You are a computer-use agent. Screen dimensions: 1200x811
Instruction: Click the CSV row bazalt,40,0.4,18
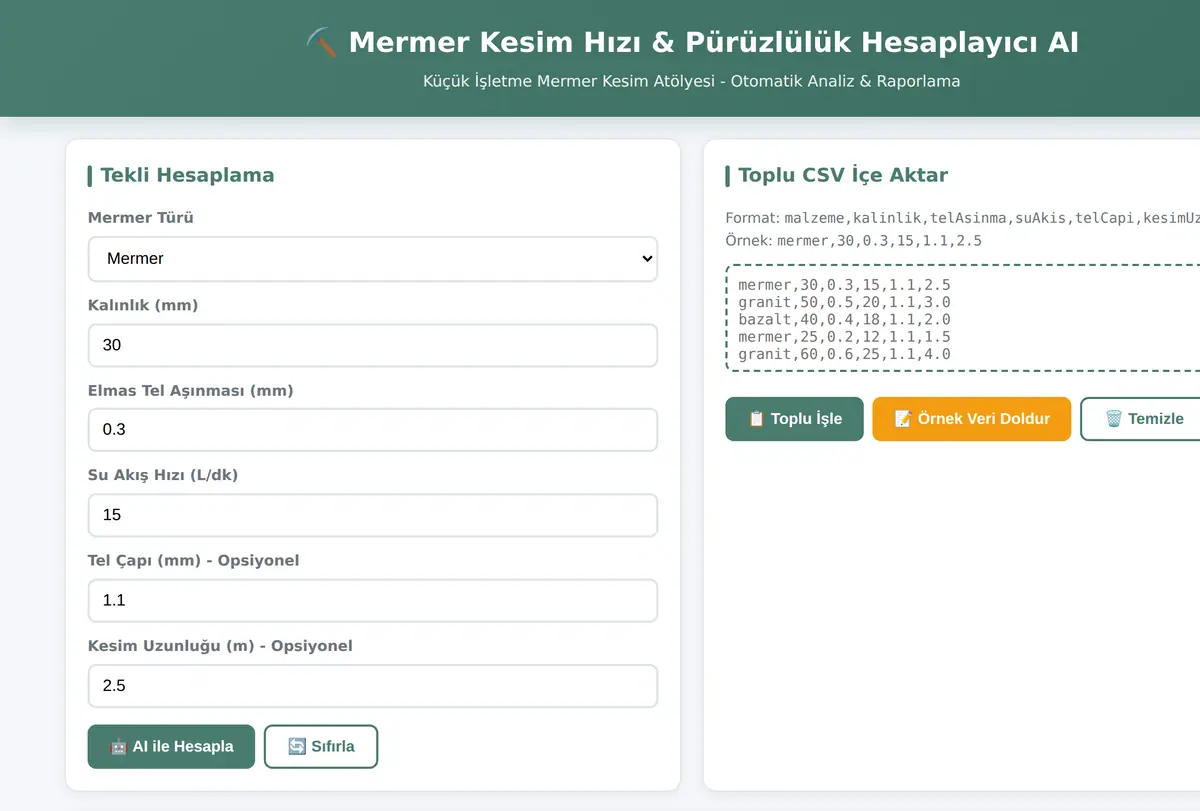(x=844, y=320)
